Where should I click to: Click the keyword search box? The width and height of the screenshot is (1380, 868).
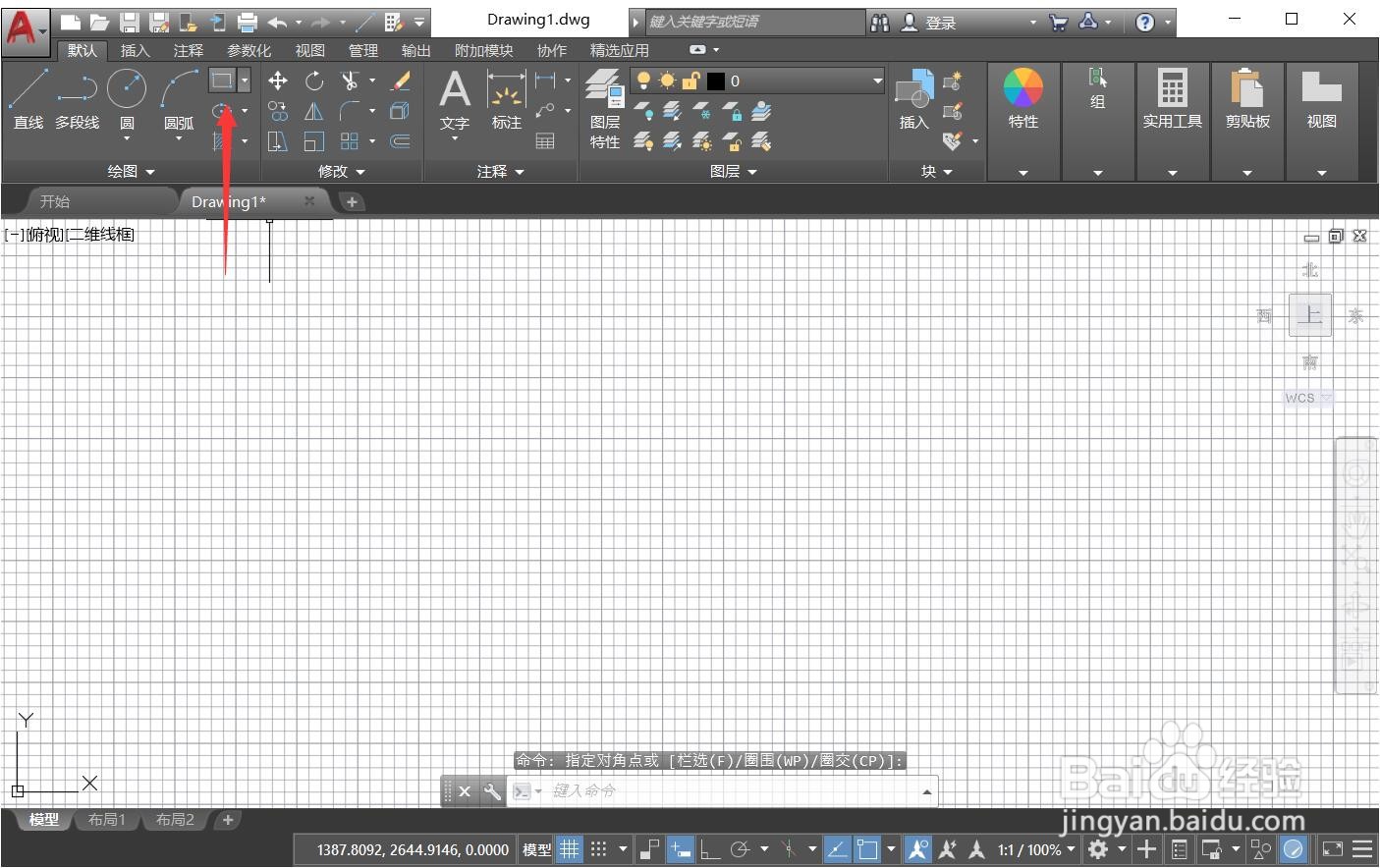(x=755, y=22)
